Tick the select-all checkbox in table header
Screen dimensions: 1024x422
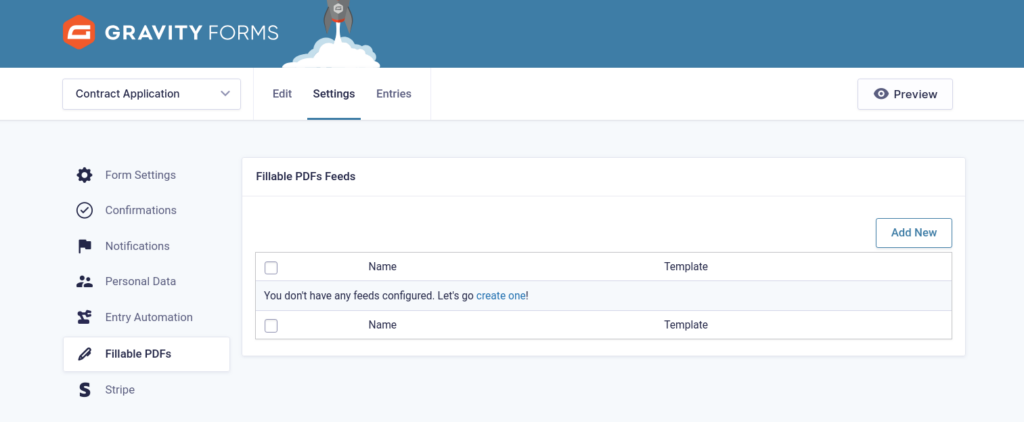click(x=271, y=267)
